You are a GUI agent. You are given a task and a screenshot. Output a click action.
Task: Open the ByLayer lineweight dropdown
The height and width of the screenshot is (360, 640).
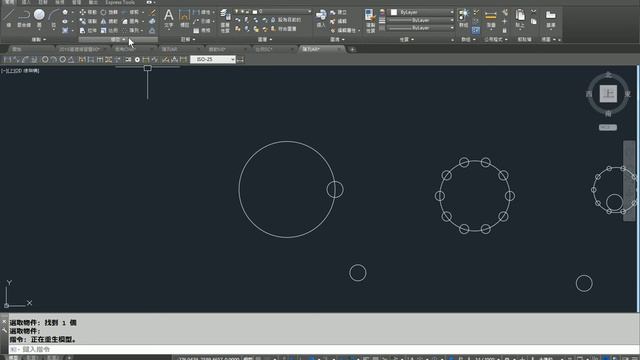(x=420, y=20)
